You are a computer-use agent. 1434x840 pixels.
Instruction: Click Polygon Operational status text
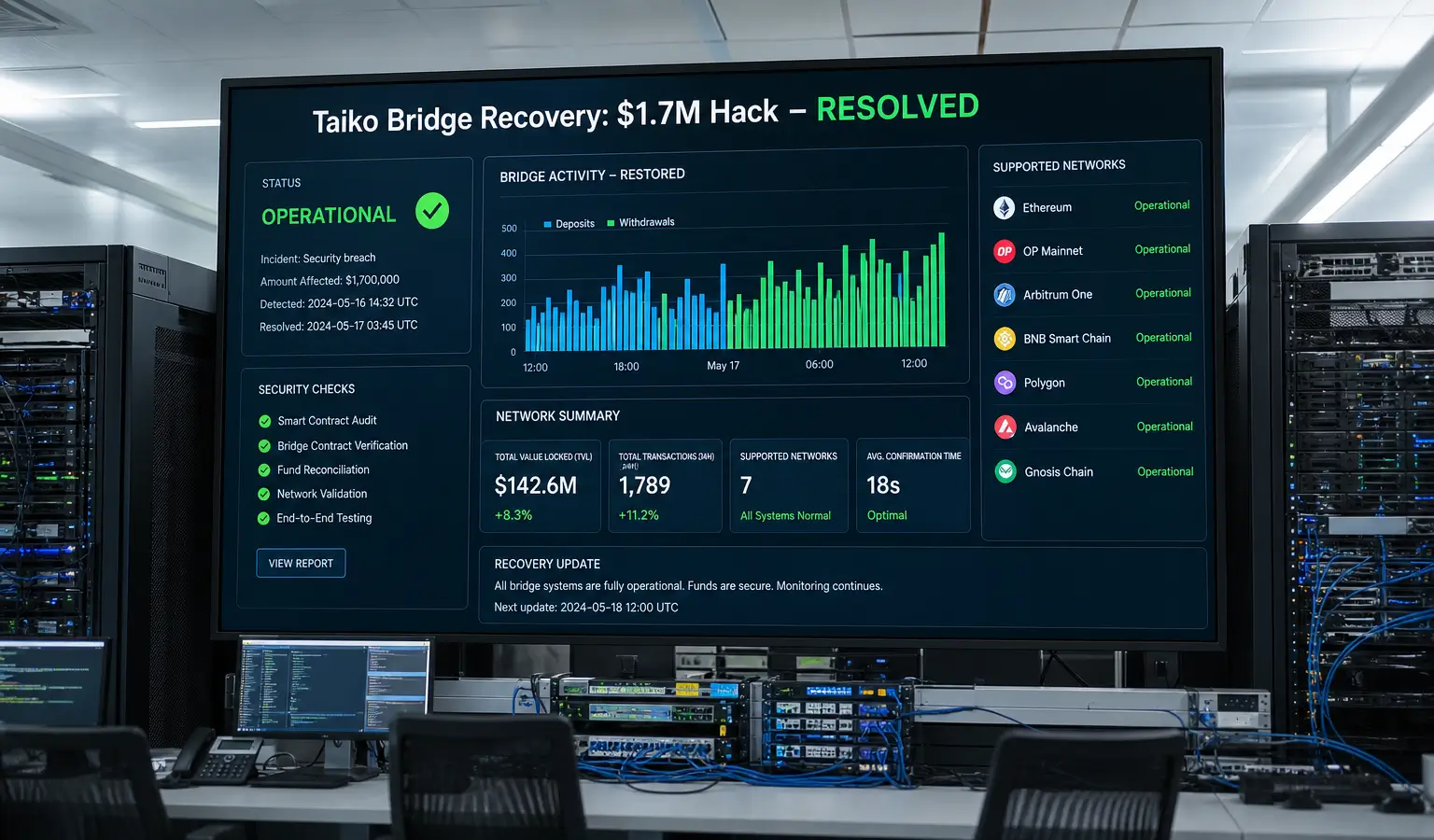pos(1164,382)
